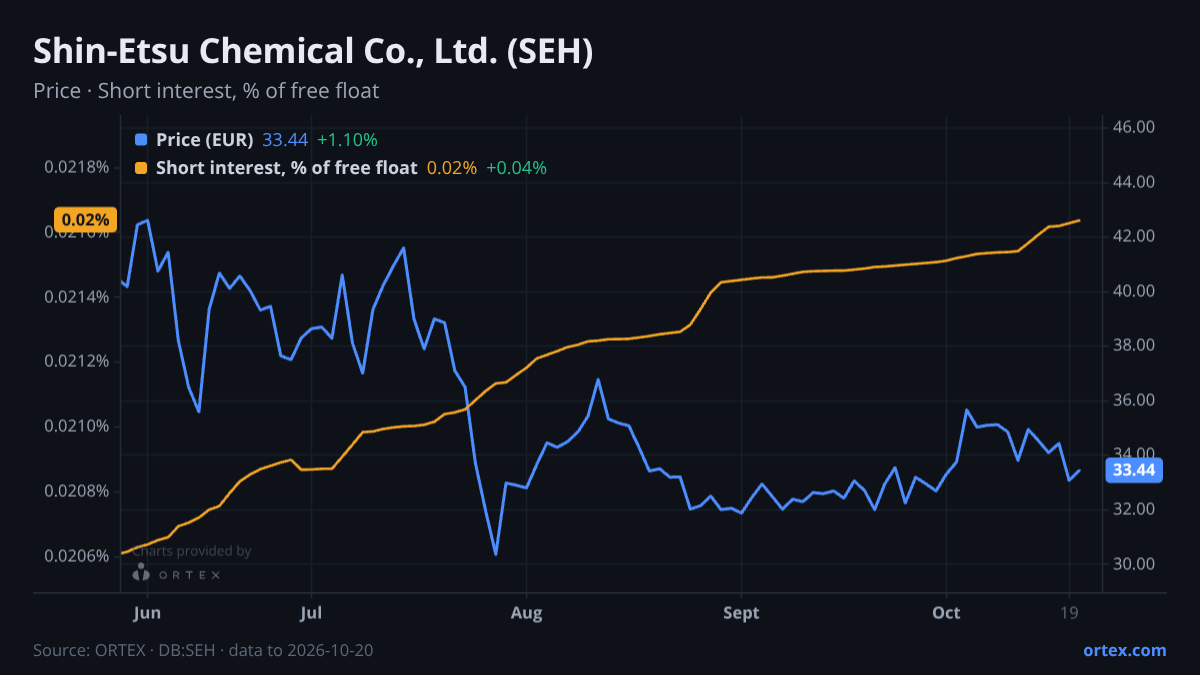The width and height of the screenshot is (1200, 675).
Task: Click the blue 33.44 price axis badge
Action: 1134,470
